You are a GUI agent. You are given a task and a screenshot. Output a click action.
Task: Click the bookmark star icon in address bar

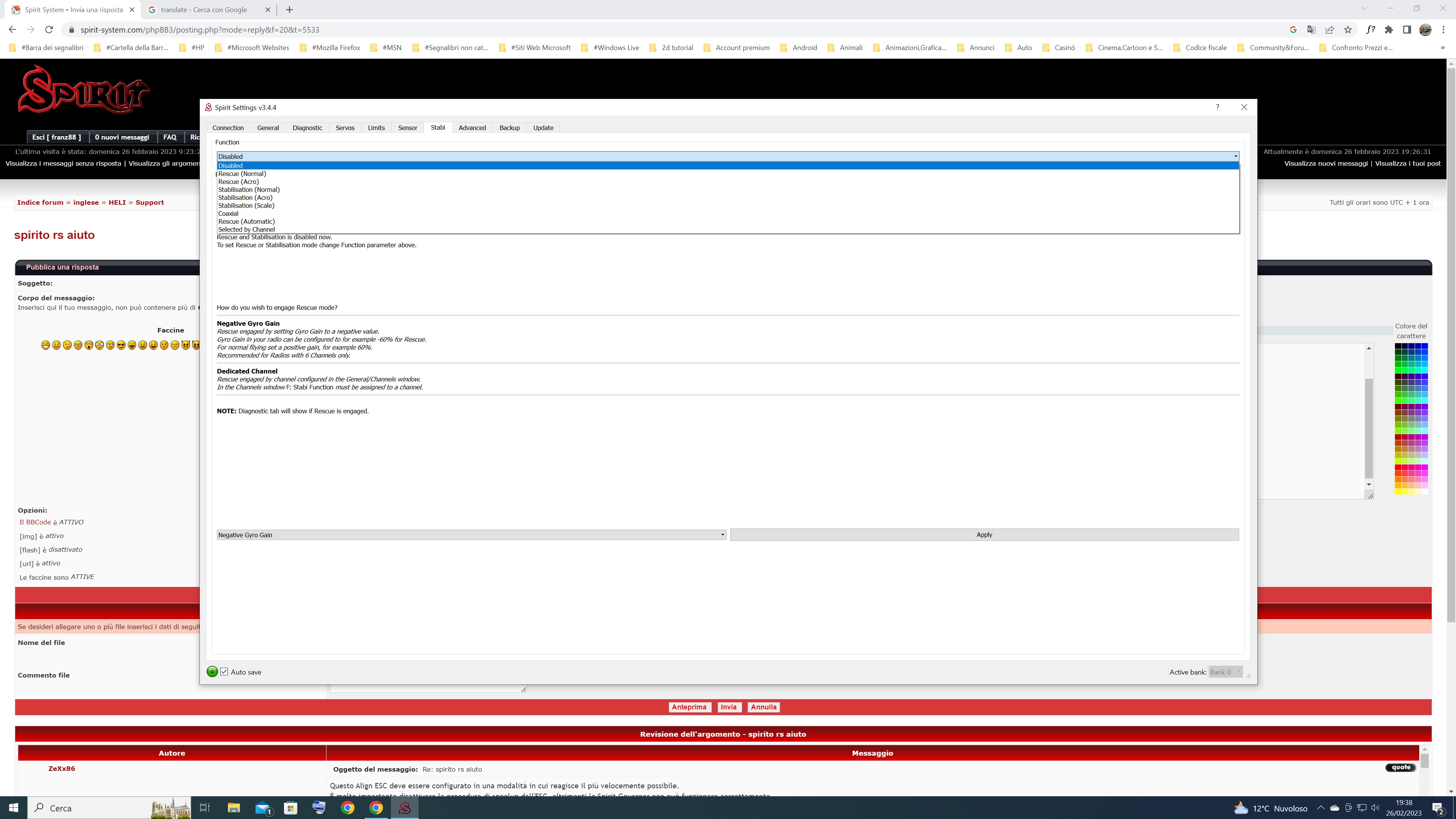[1348, 30]
